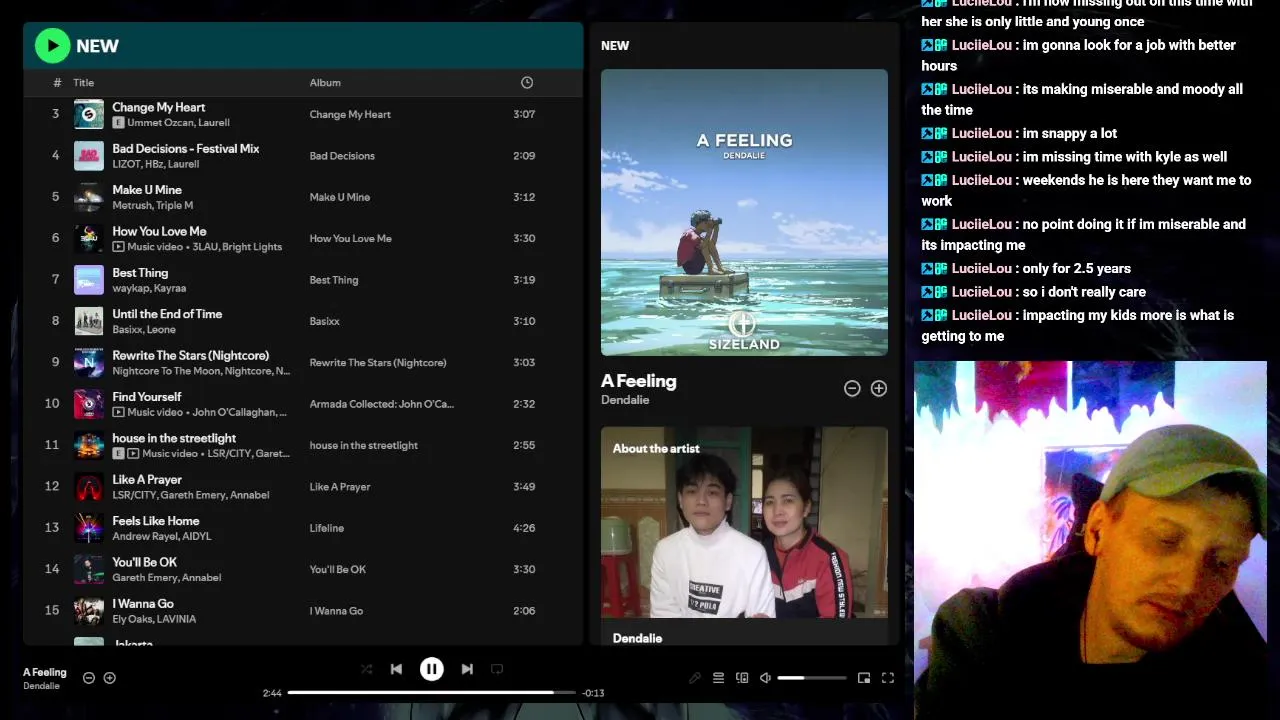Screen dimensions: 1280x720
Task: Open the play queue
Action: tap(718, 678)
